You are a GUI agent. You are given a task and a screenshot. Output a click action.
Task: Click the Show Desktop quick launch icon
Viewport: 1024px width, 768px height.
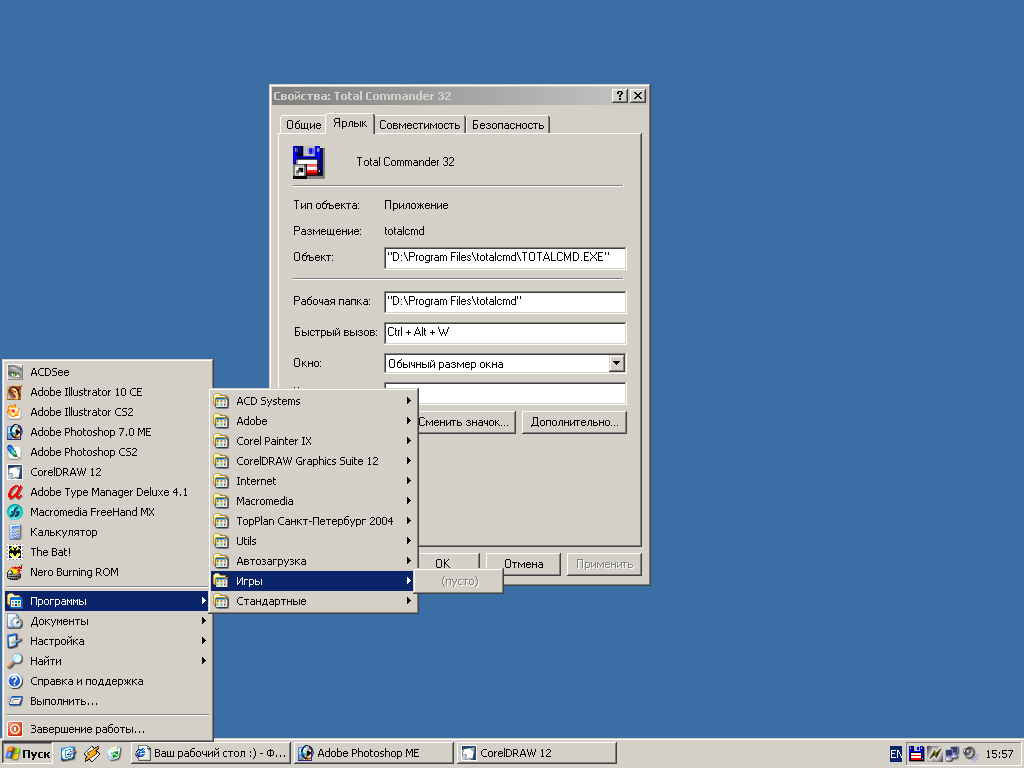[69, 754]
